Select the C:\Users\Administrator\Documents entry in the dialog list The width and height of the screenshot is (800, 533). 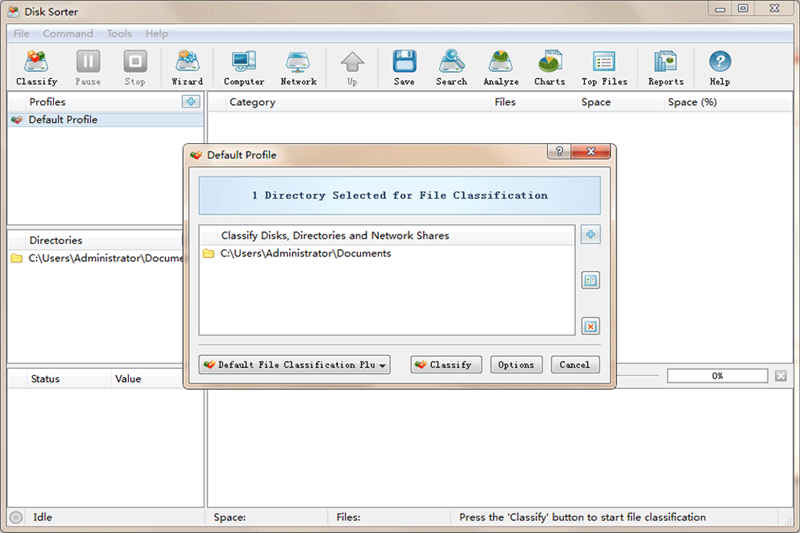coord(305,254)
